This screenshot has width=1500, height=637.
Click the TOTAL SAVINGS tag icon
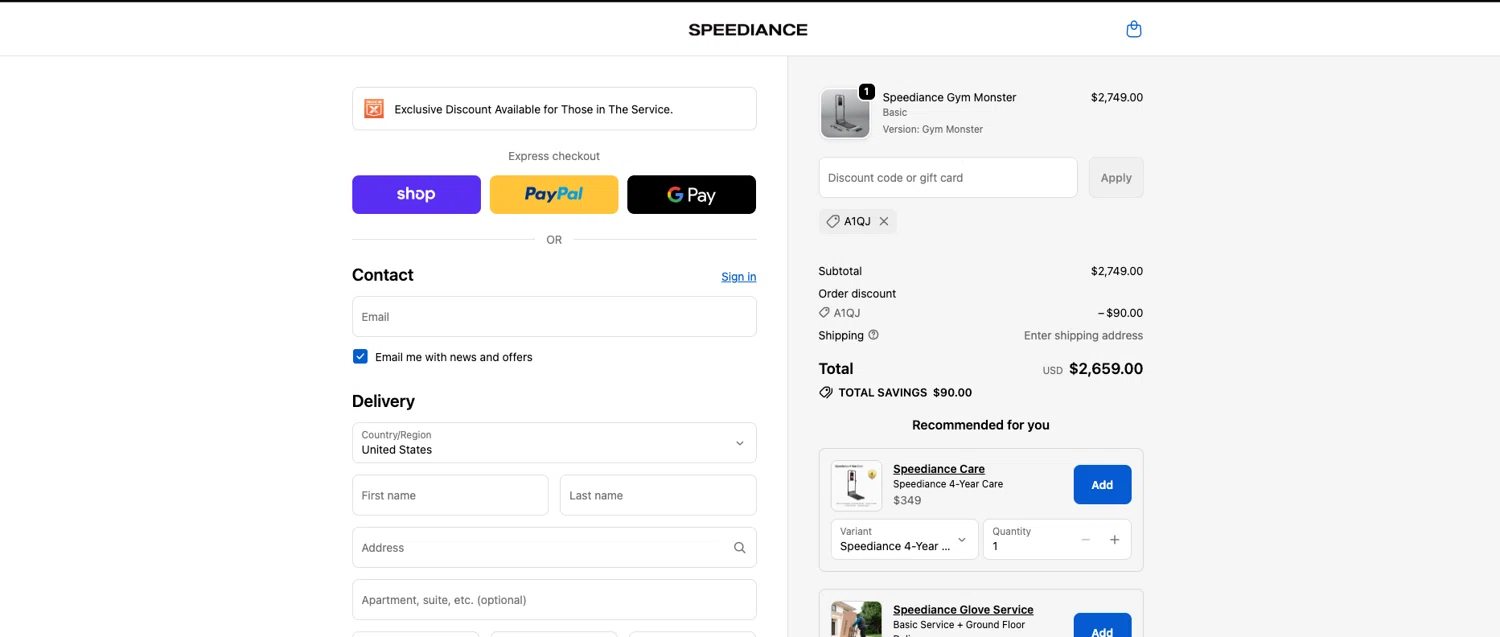(x=826, y=392)
